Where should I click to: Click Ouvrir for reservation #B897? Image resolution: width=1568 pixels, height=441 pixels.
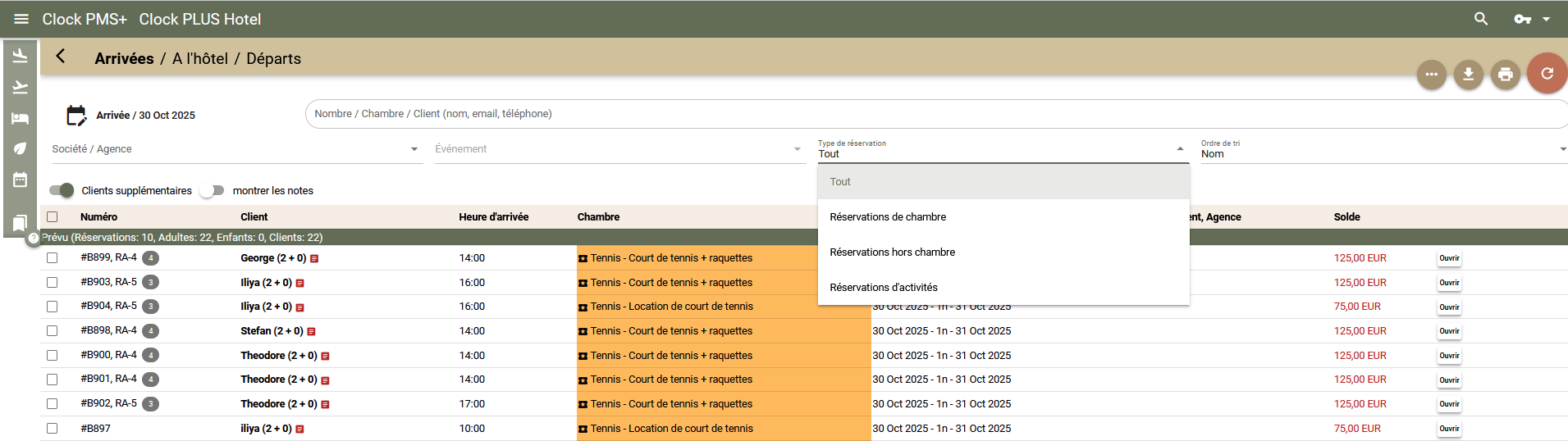(1449, 429)
